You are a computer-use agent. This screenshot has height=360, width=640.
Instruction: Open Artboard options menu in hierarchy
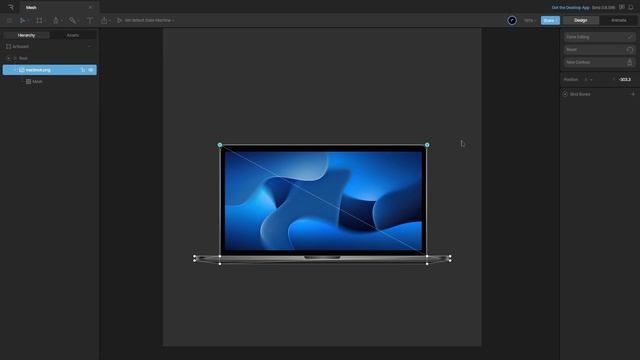click(x=89, y=47)
